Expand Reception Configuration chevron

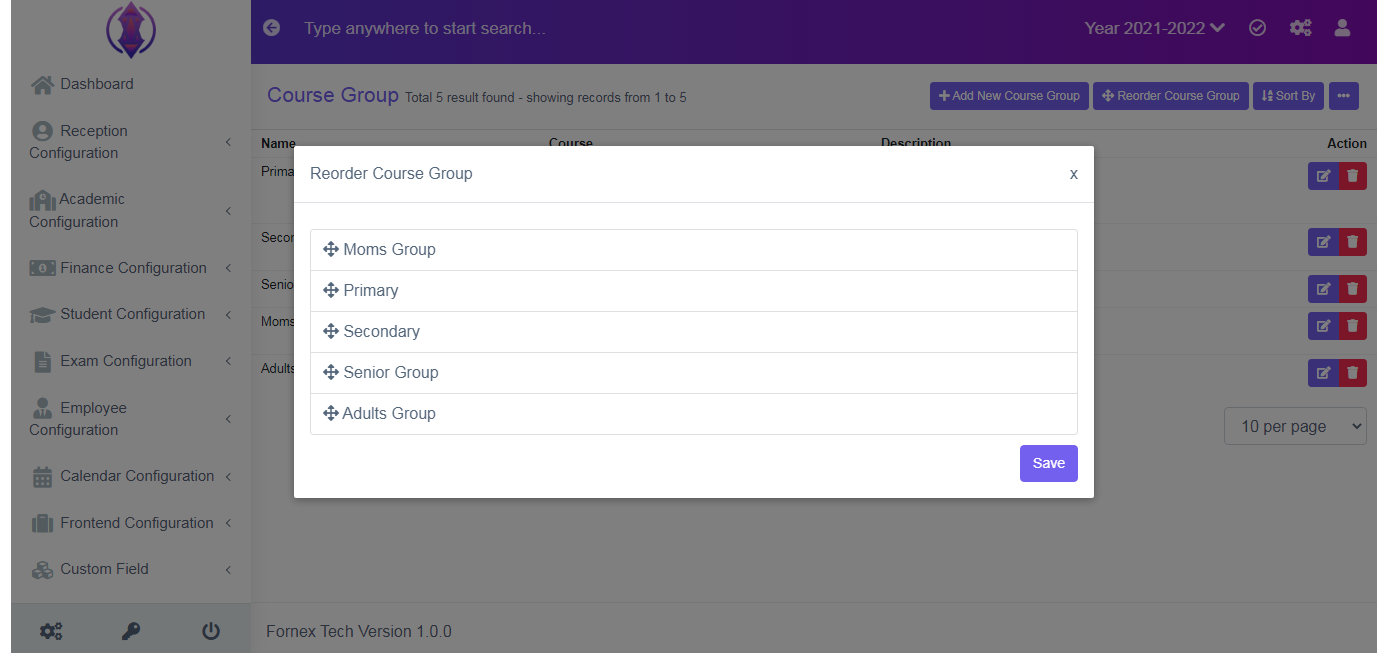click(228, 142)
